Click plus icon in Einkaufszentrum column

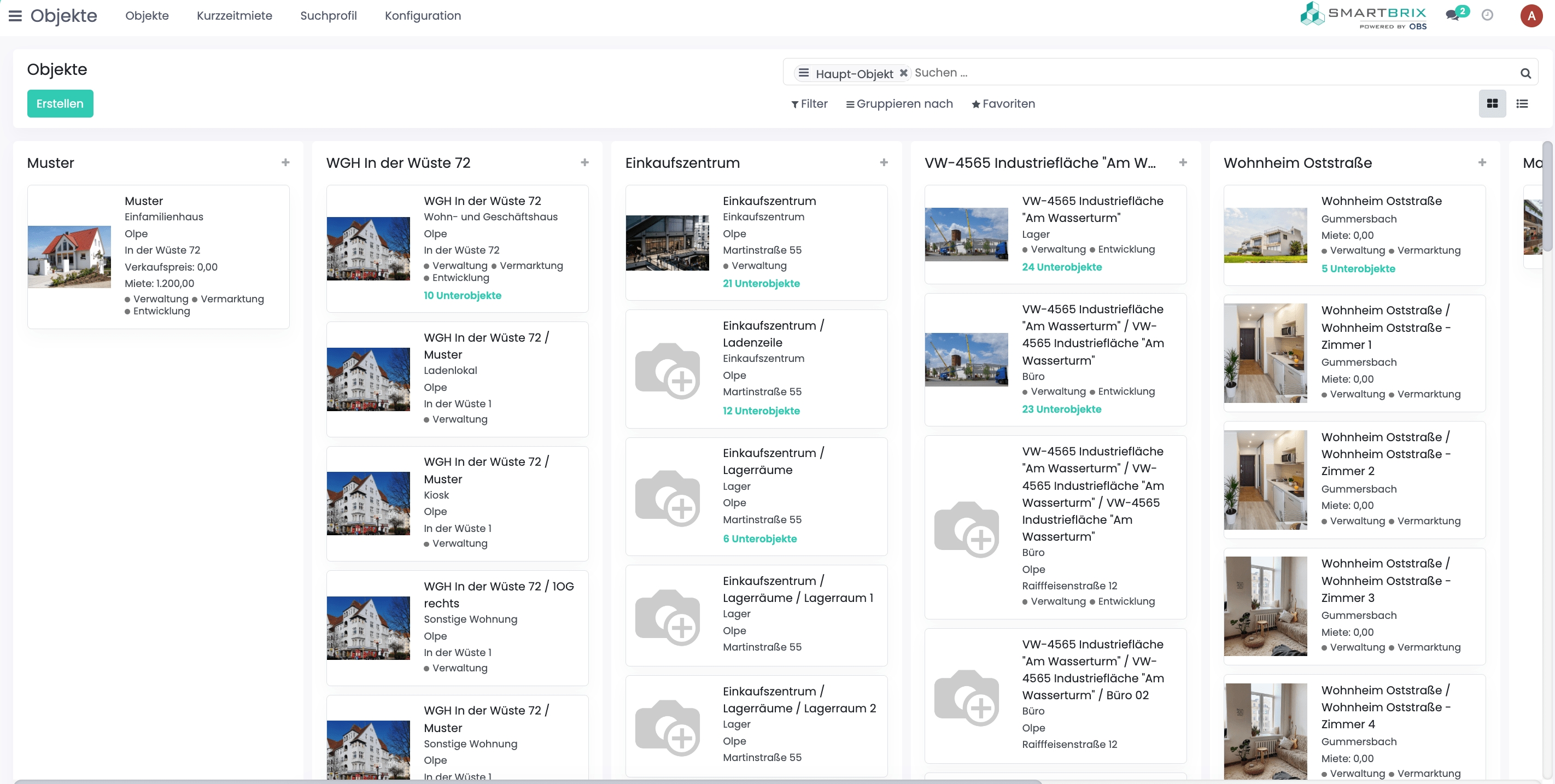point(884,162)
